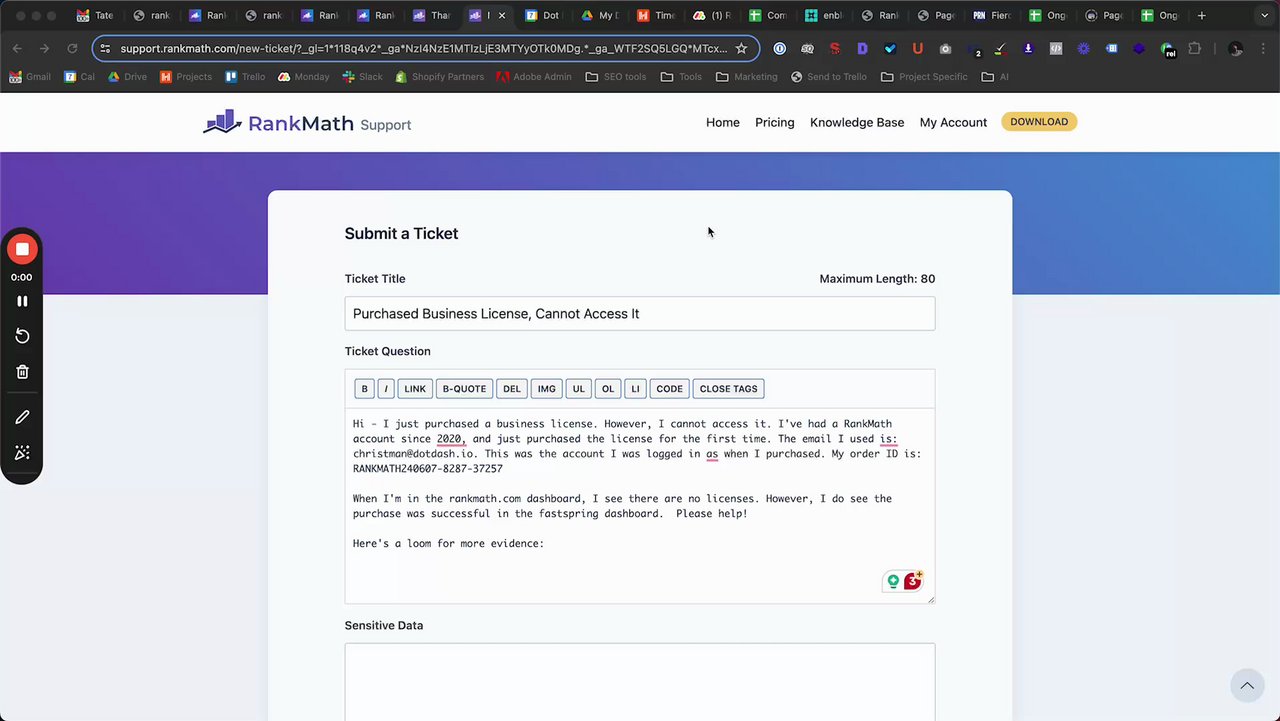Insert blockquote with B-QUOTE button
The image size is (1280, 721).
[464, 389]
